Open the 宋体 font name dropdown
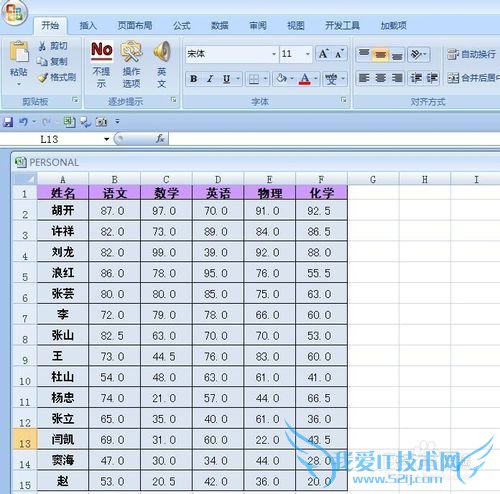The height and width of the screenshot is (494, 500). pos(274,54)
